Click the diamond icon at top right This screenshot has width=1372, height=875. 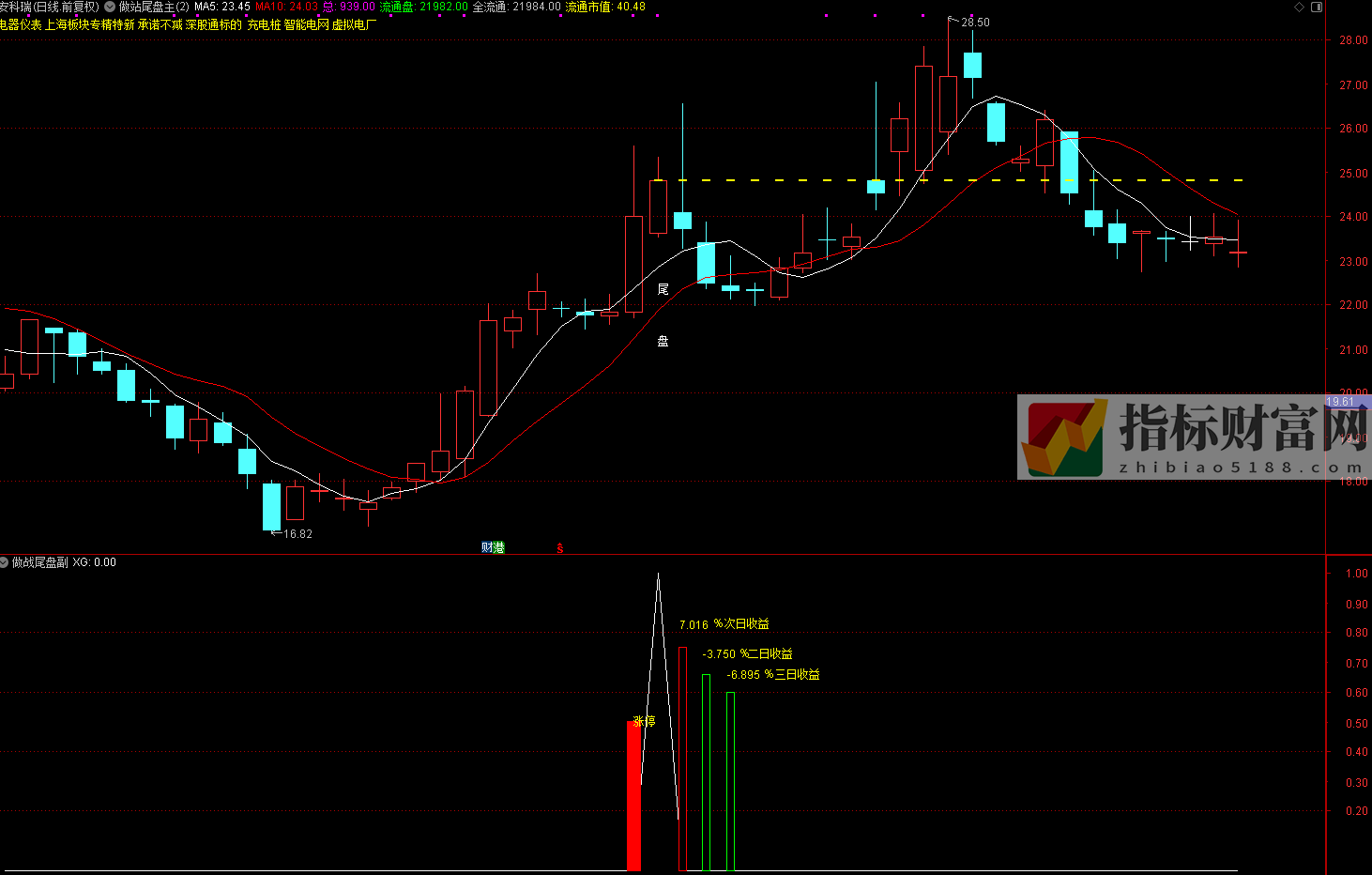pos(1300,7)
